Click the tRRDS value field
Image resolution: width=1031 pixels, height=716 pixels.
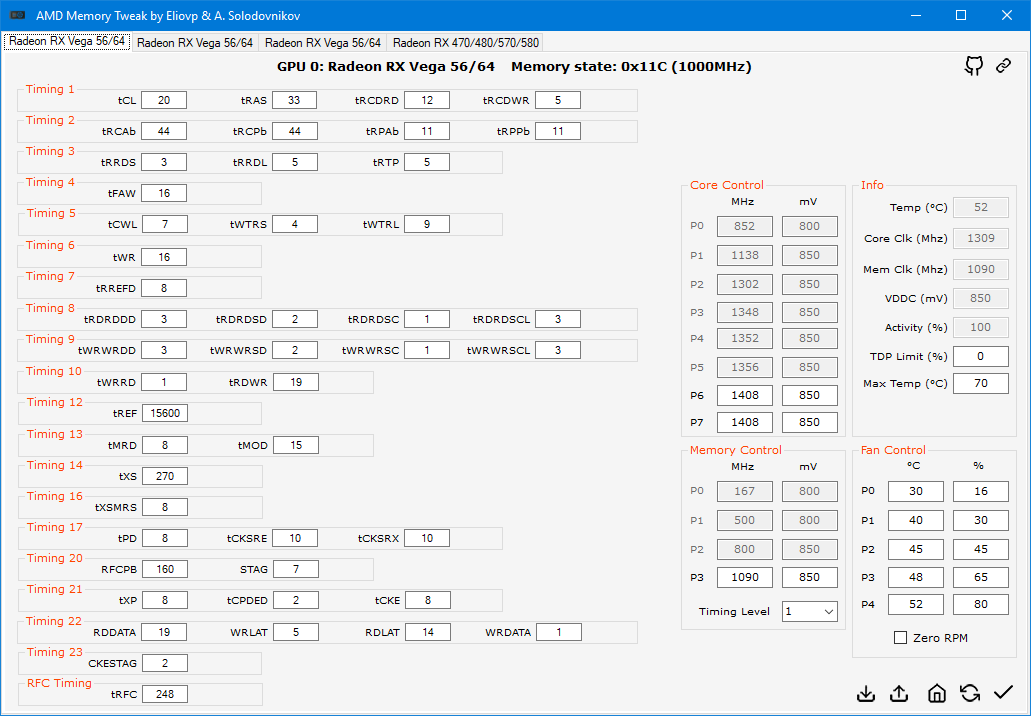tap(164, 162)
